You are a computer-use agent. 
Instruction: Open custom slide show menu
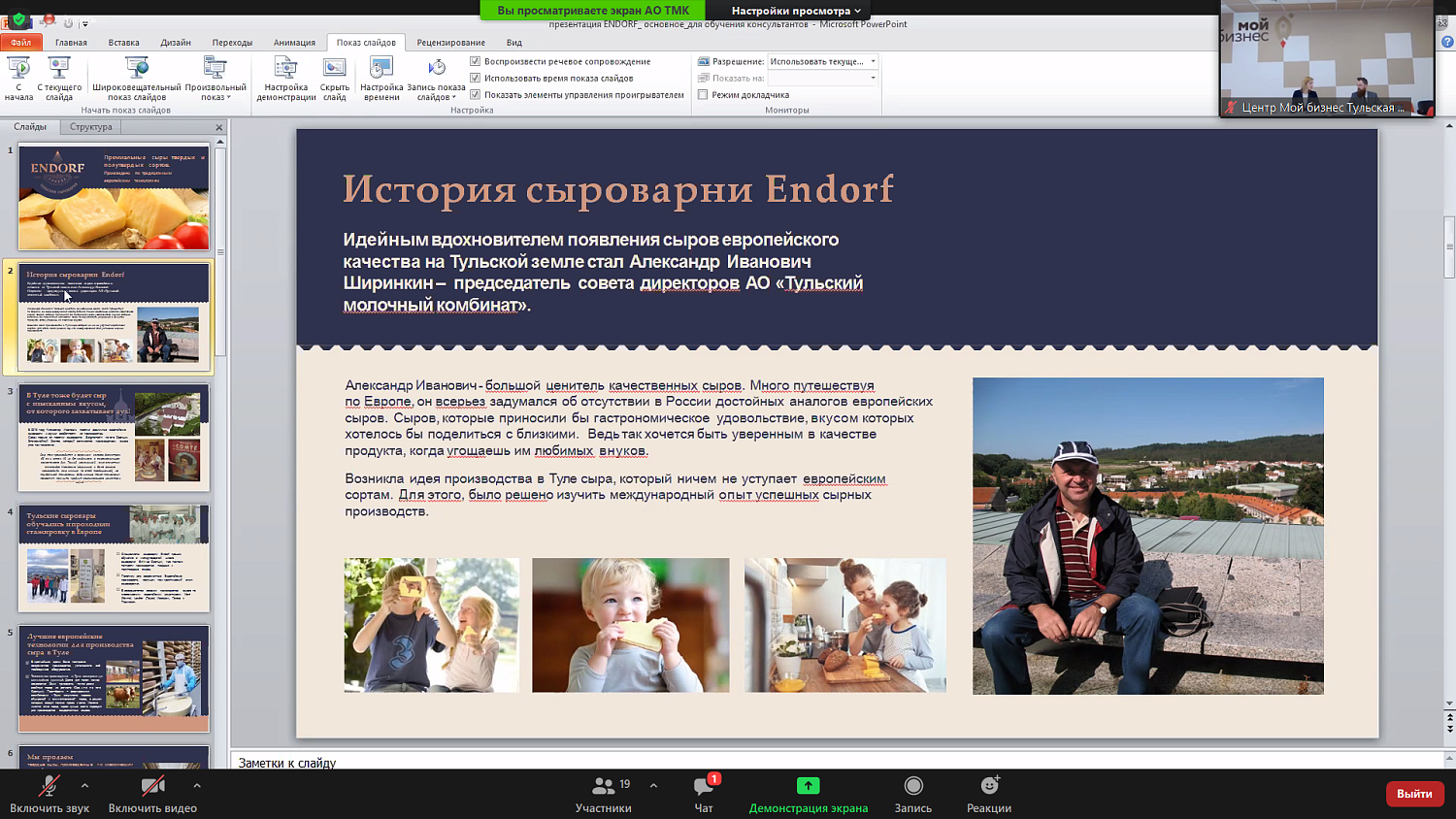(215, 78)
